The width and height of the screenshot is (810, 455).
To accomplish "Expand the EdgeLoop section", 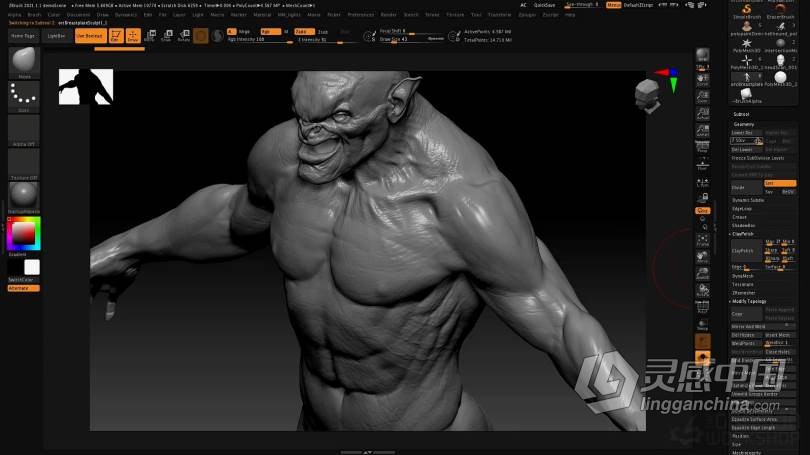I will 742,209.
